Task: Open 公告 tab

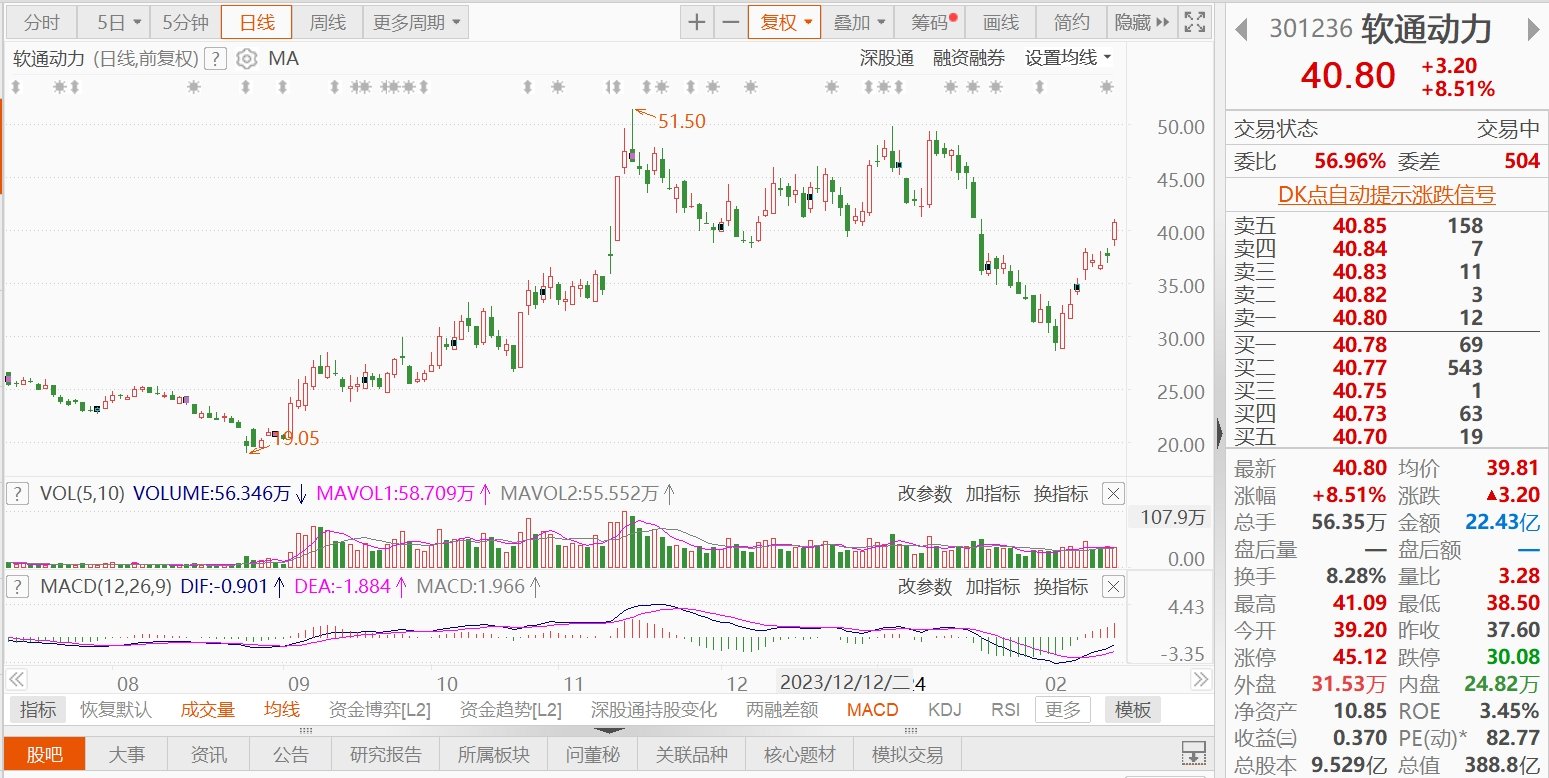Action: pos(290,755)
